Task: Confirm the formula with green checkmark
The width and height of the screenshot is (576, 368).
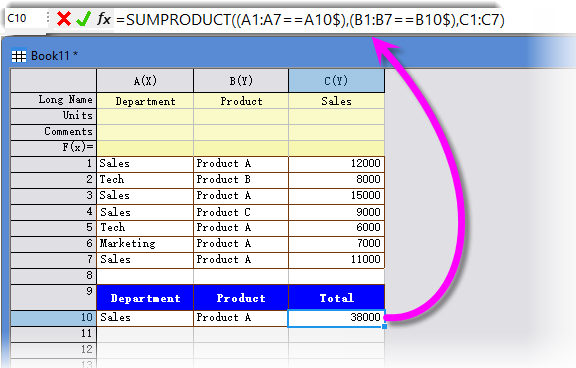Action: coord(83,19)
